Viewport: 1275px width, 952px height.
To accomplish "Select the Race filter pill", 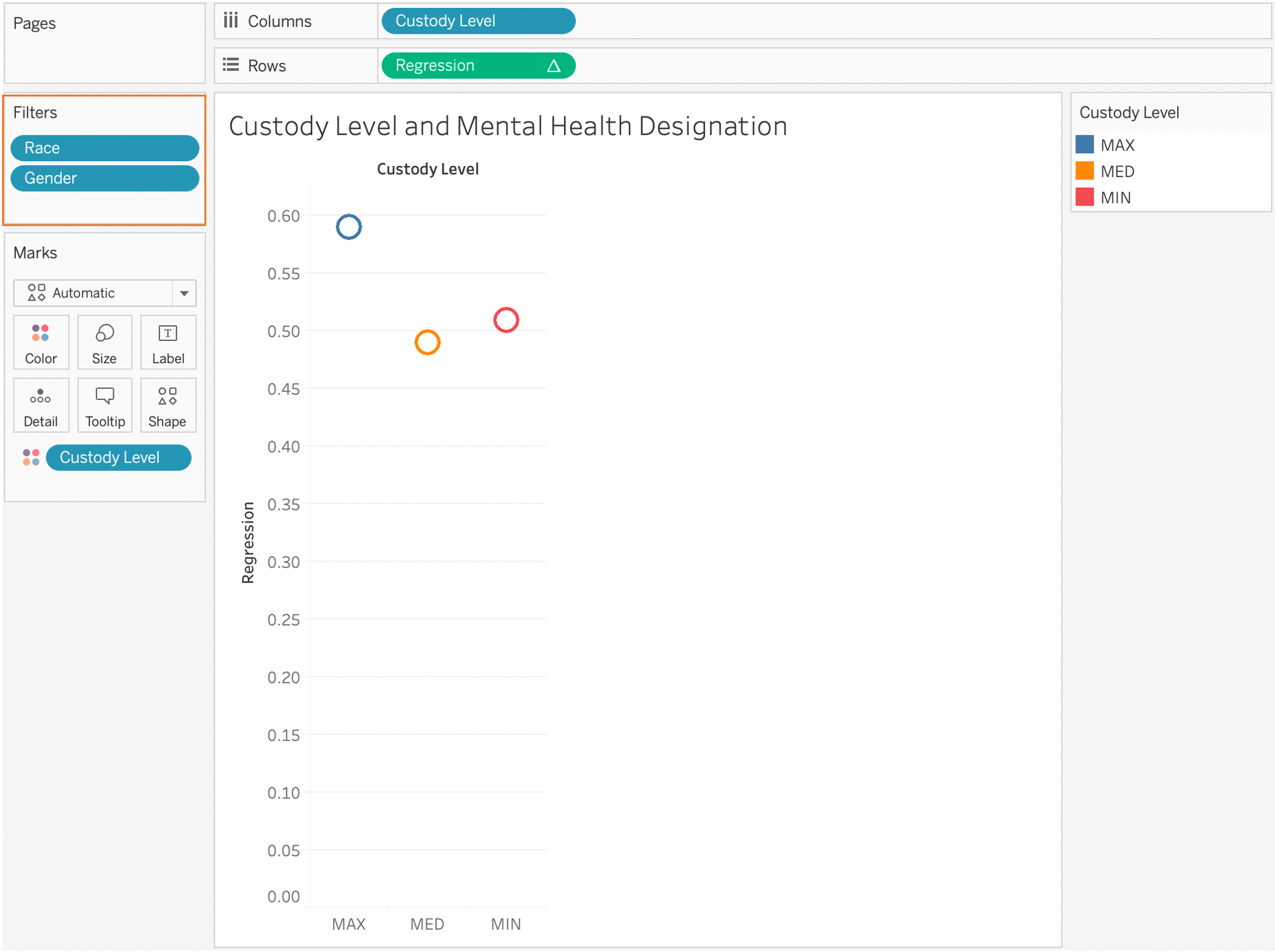I will [x=104, y=148].
